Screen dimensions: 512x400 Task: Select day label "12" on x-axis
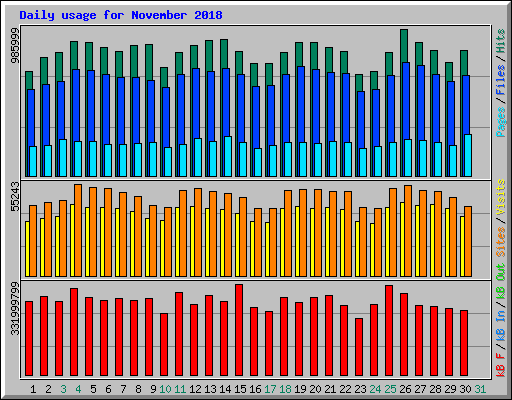[195, 389]
